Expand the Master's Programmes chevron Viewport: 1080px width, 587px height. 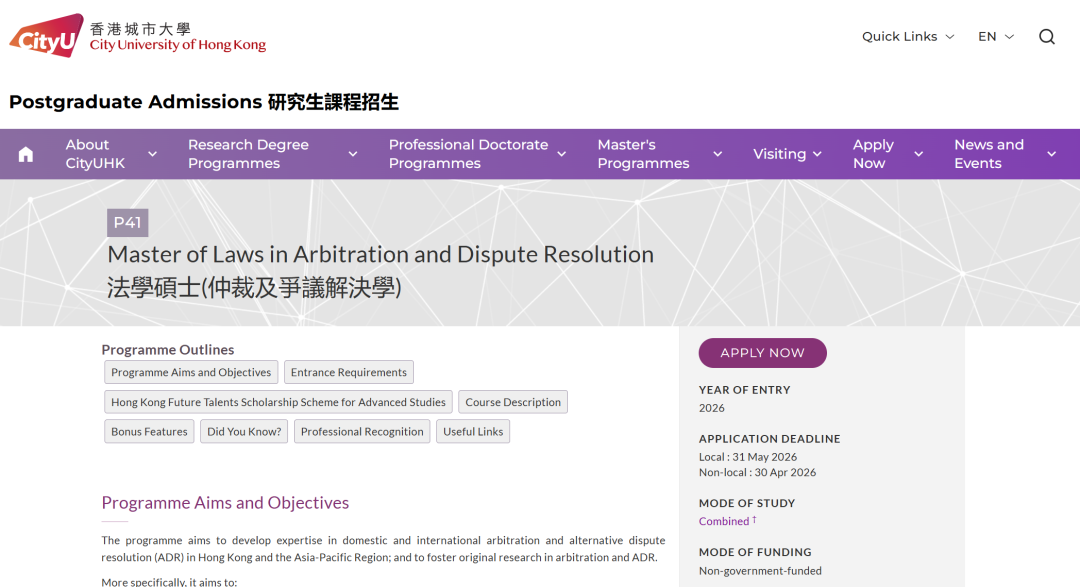pyautogui.click(x=717, y=154)
